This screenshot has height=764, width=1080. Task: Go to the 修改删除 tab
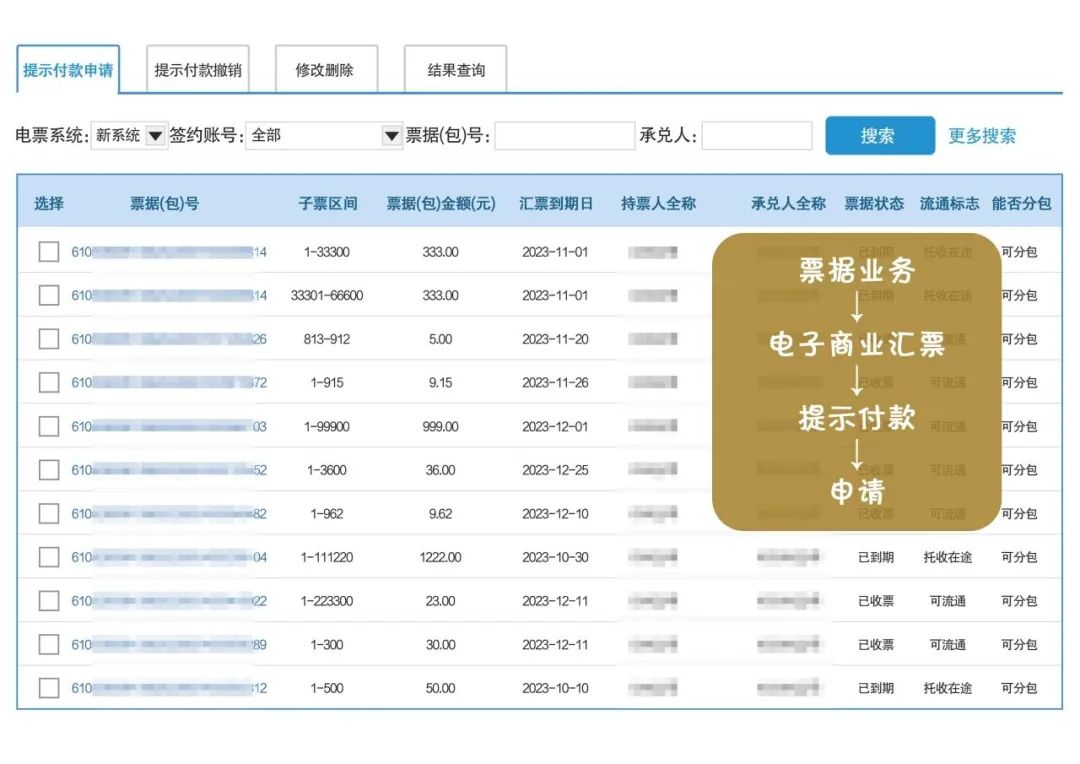(x=326, y=70)
